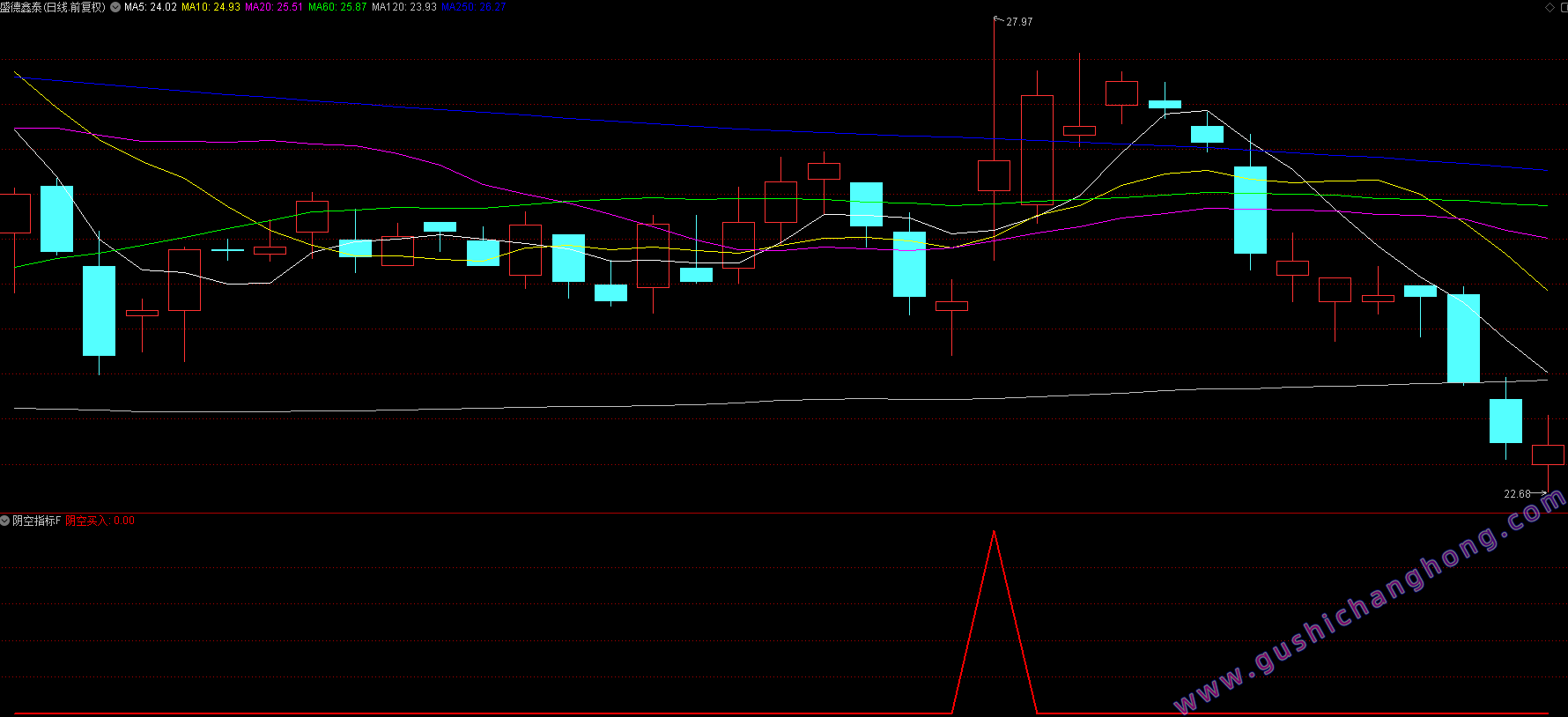
Task: Expand dropdown next to 盛德鑫泰 chart title
Action: tap(115, 7)
